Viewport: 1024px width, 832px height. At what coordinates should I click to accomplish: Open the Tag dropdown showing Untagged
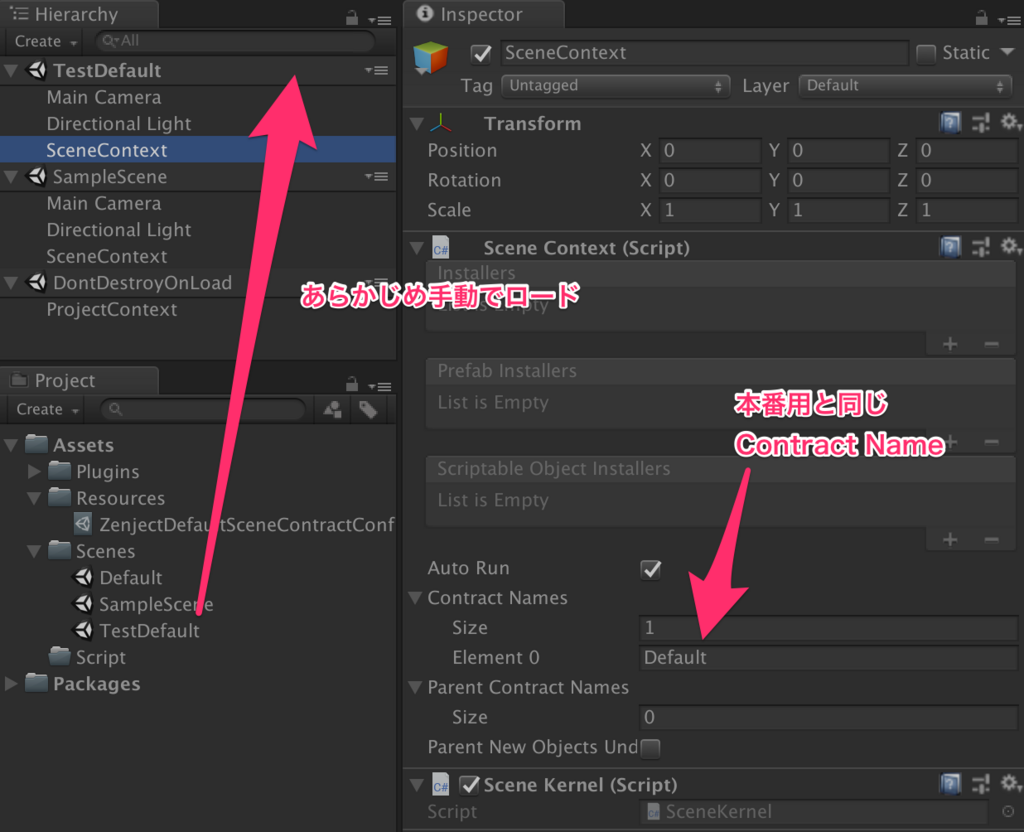615,86
